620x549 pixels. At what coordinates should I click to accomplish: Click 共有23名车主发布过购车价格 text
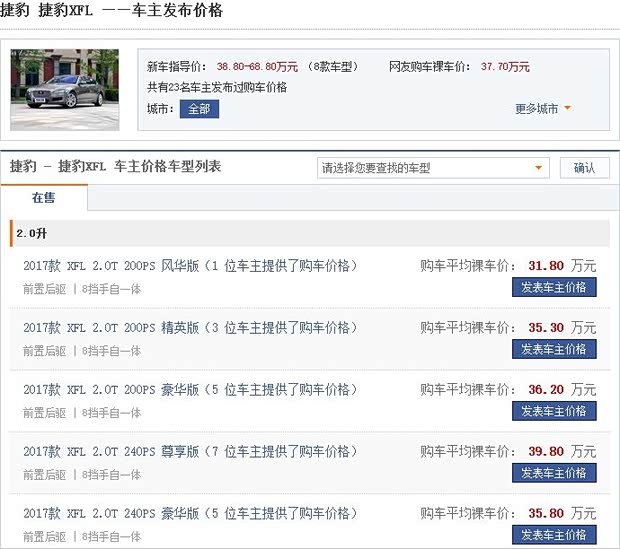click(x=217, y=87)
